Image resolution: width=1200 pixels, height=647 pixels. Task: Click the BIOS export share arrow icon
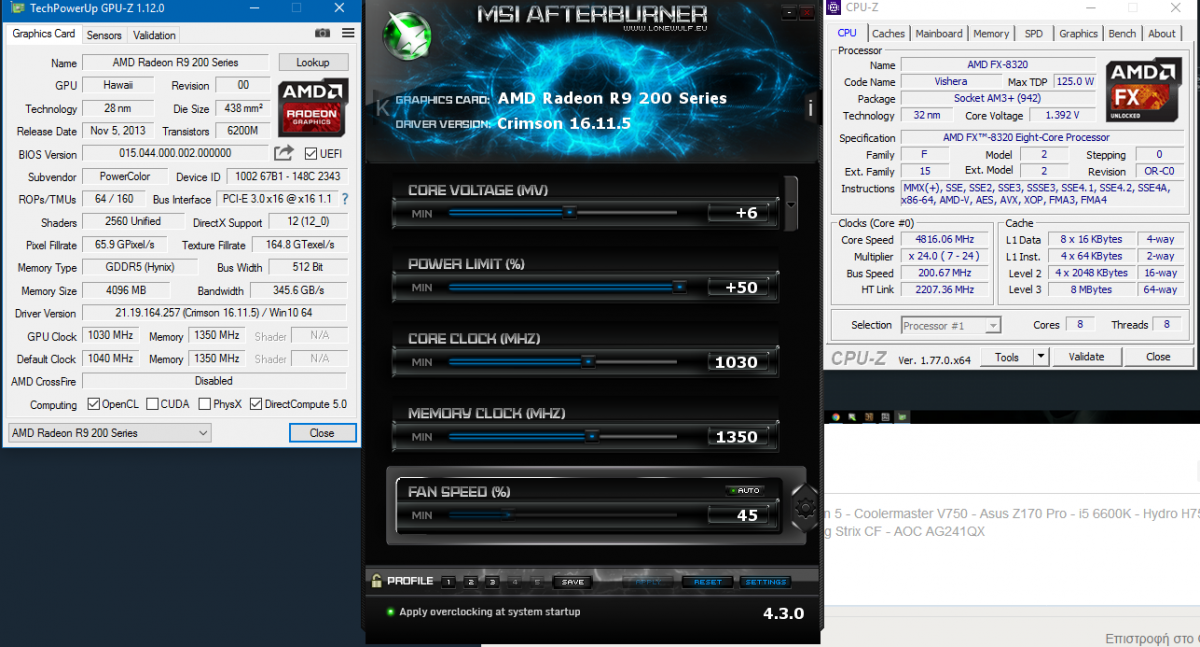(284, 153)
